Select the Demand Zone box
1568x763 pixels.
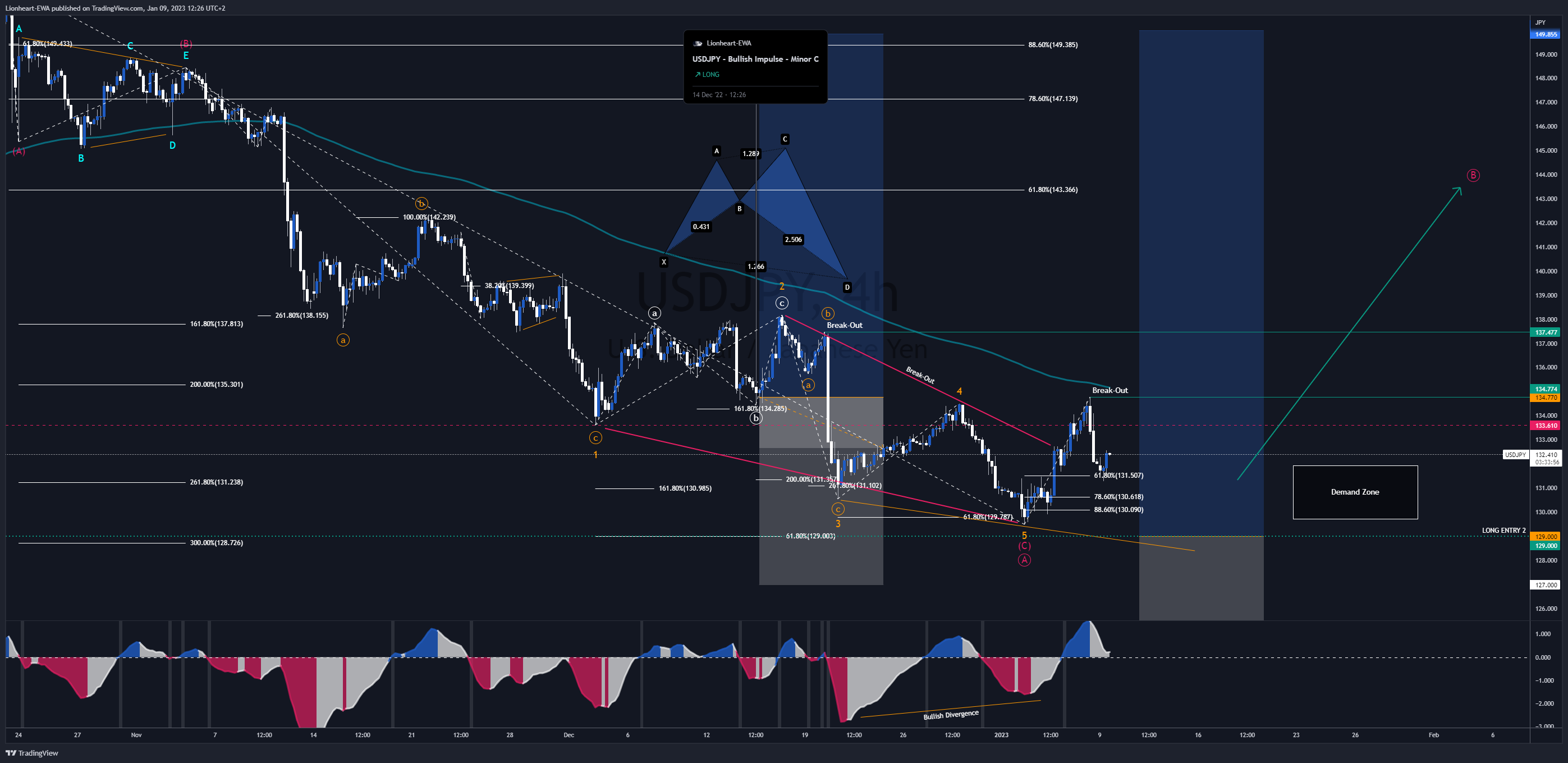[1355, 492]
